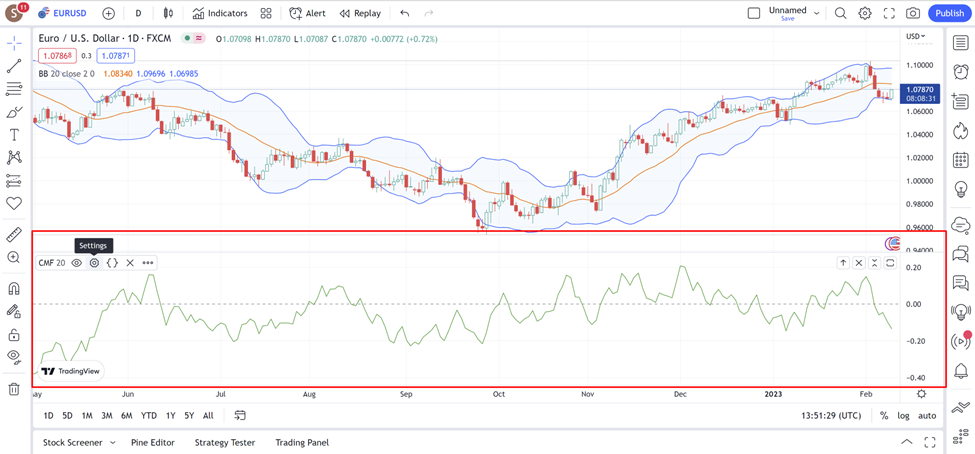This screenshot has width=975, height=454.
Task: Toggle percent scale
Action: (x=884, y=415)
